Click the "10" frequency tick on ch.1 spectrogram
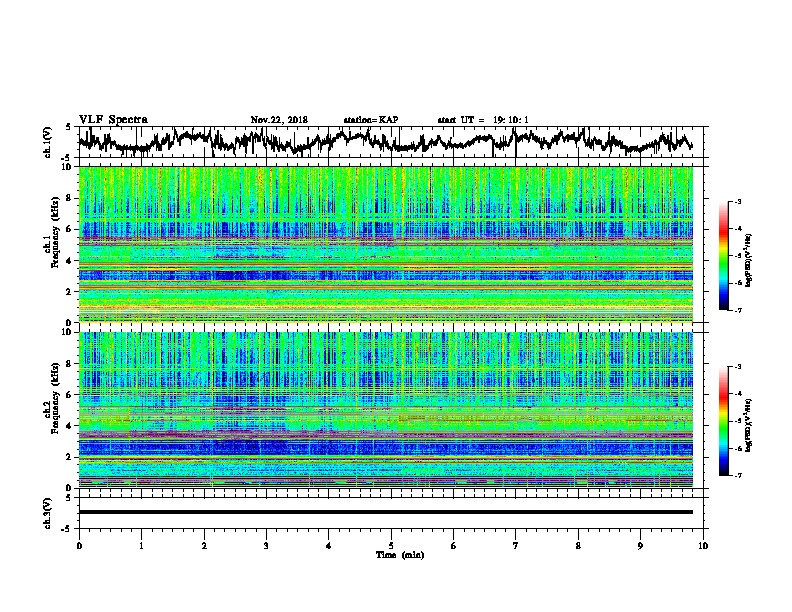792x612 pixels. click(x=69, y=167)
